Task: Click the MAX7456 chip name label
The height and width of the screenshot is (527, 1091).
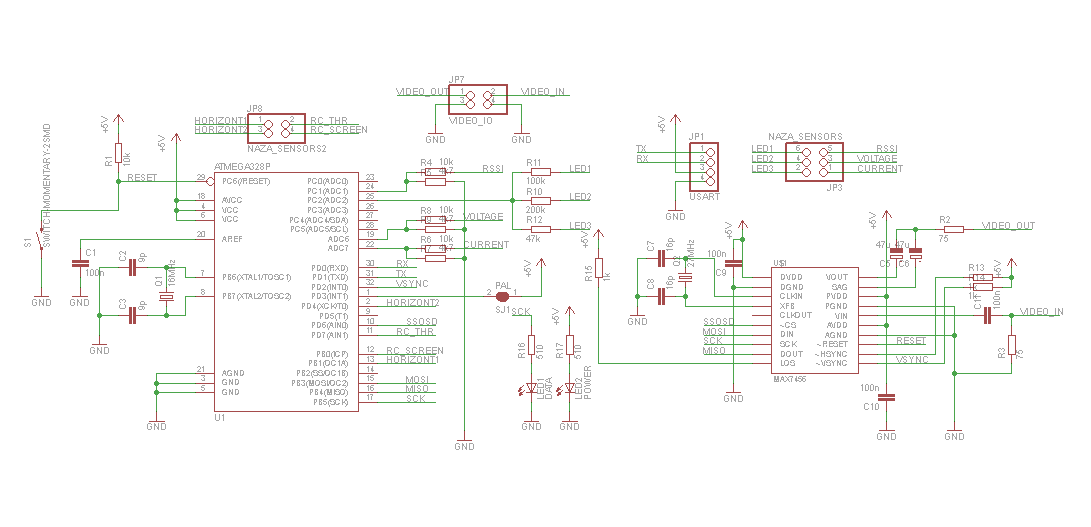Action: 789,379
